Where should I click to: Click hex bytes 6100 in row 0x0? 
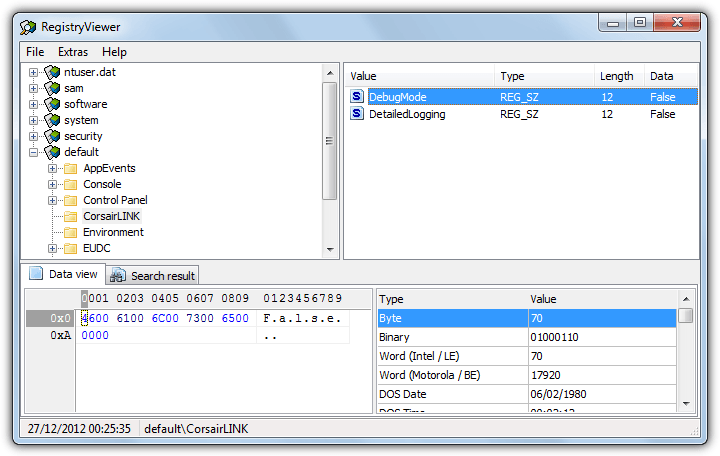coord(130,318)
